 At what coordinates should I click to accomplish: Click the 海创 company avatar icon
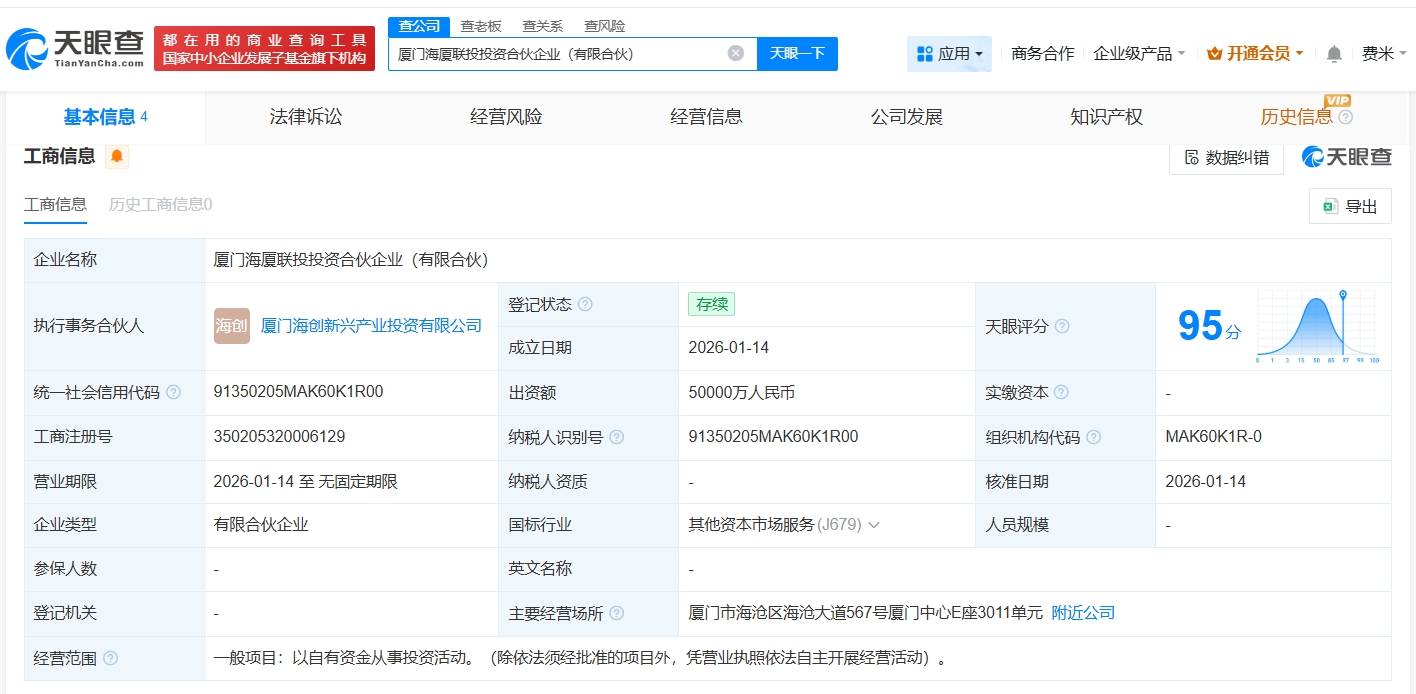(x=232, y=326)
